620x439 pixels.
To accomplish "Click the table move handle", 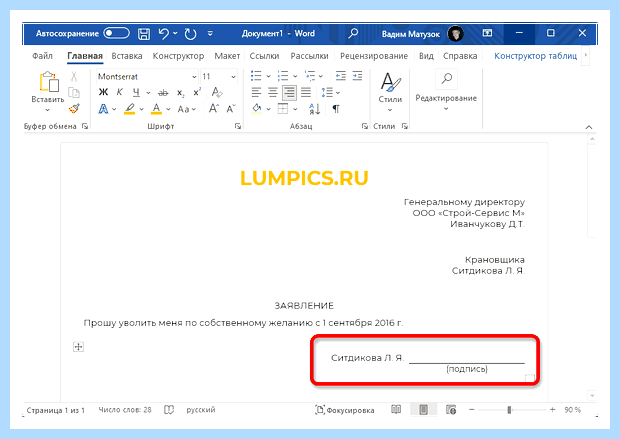I will pyautogui.click(x=78, y=347).
